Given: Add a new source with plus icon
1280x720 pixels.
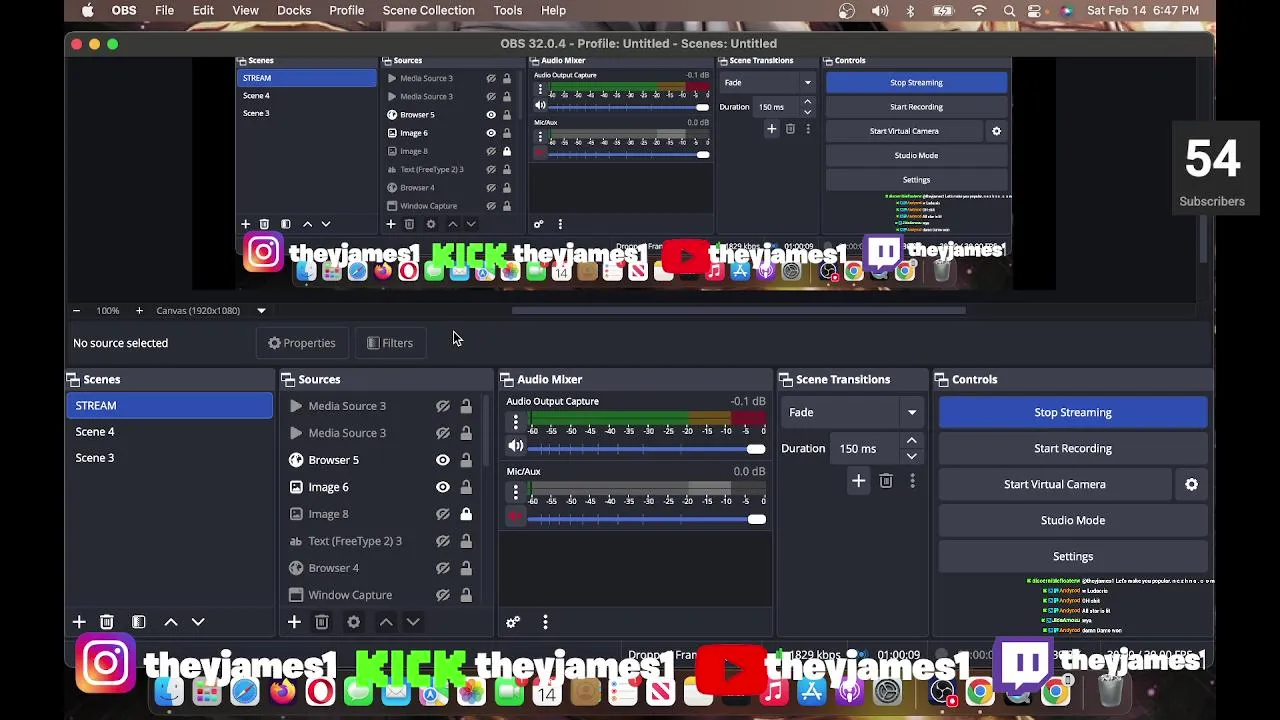Looking at the screenshot, I should [294, 622].
